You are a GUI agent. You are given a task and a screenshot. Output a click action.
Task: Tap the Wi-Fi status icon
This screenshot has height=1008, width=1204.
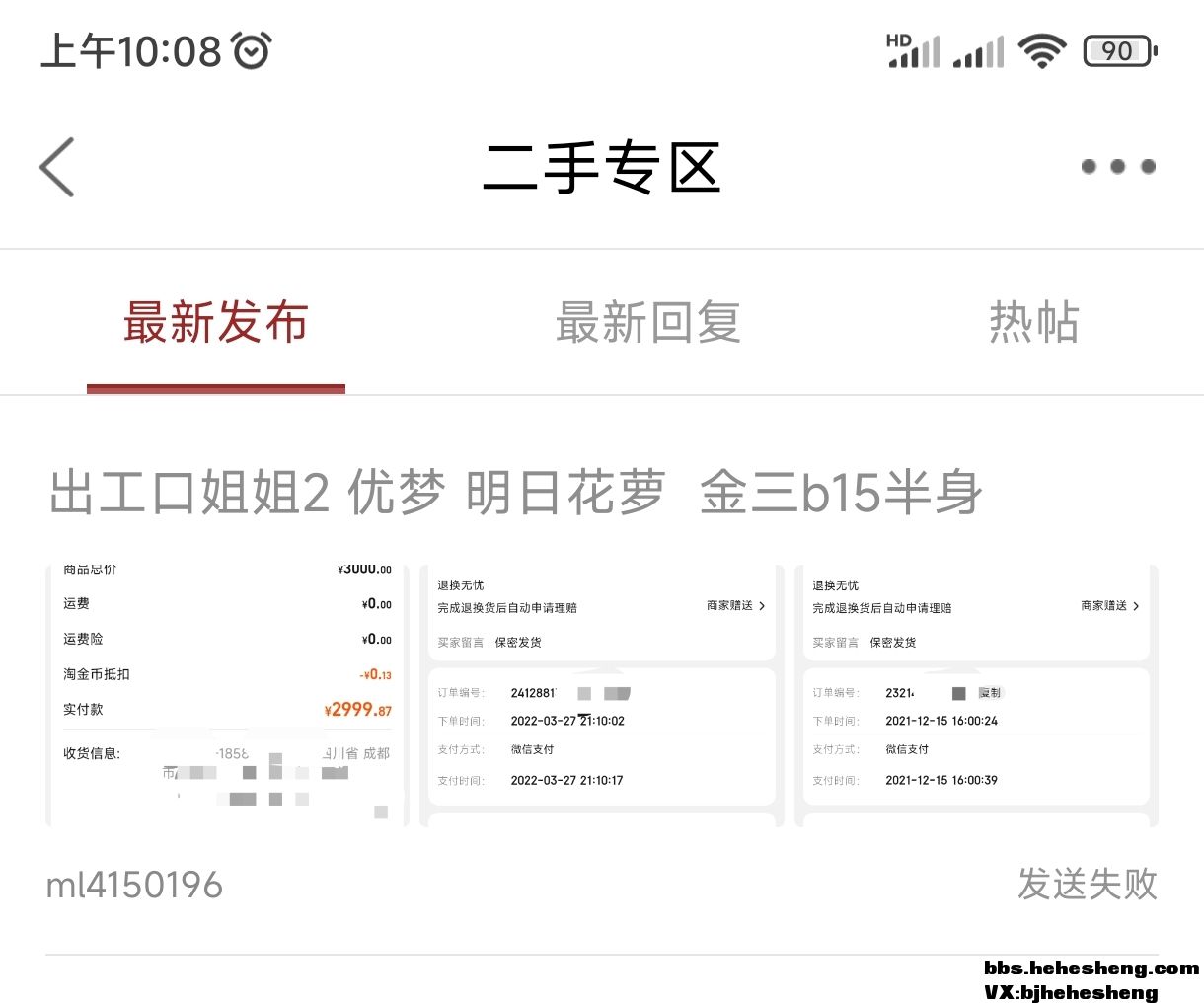click(x=1042, y=50)
